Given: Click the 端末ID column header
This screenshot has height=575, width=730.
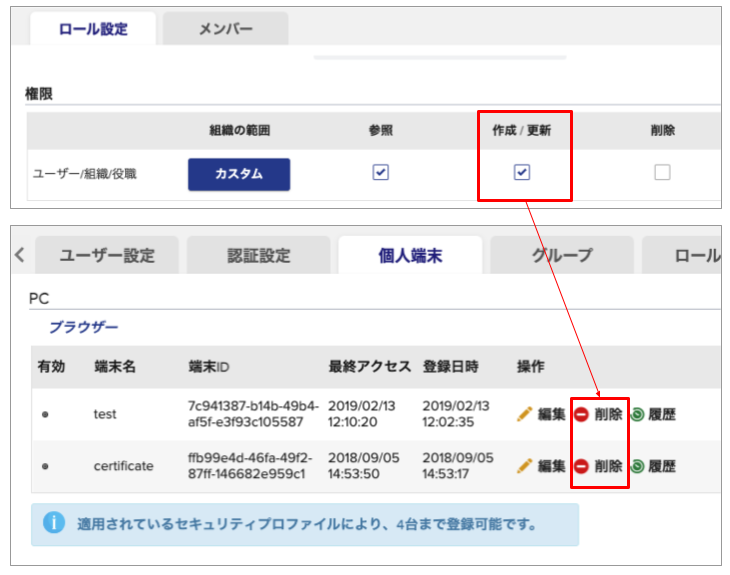Looking at the screenshot, I should 209,366.
